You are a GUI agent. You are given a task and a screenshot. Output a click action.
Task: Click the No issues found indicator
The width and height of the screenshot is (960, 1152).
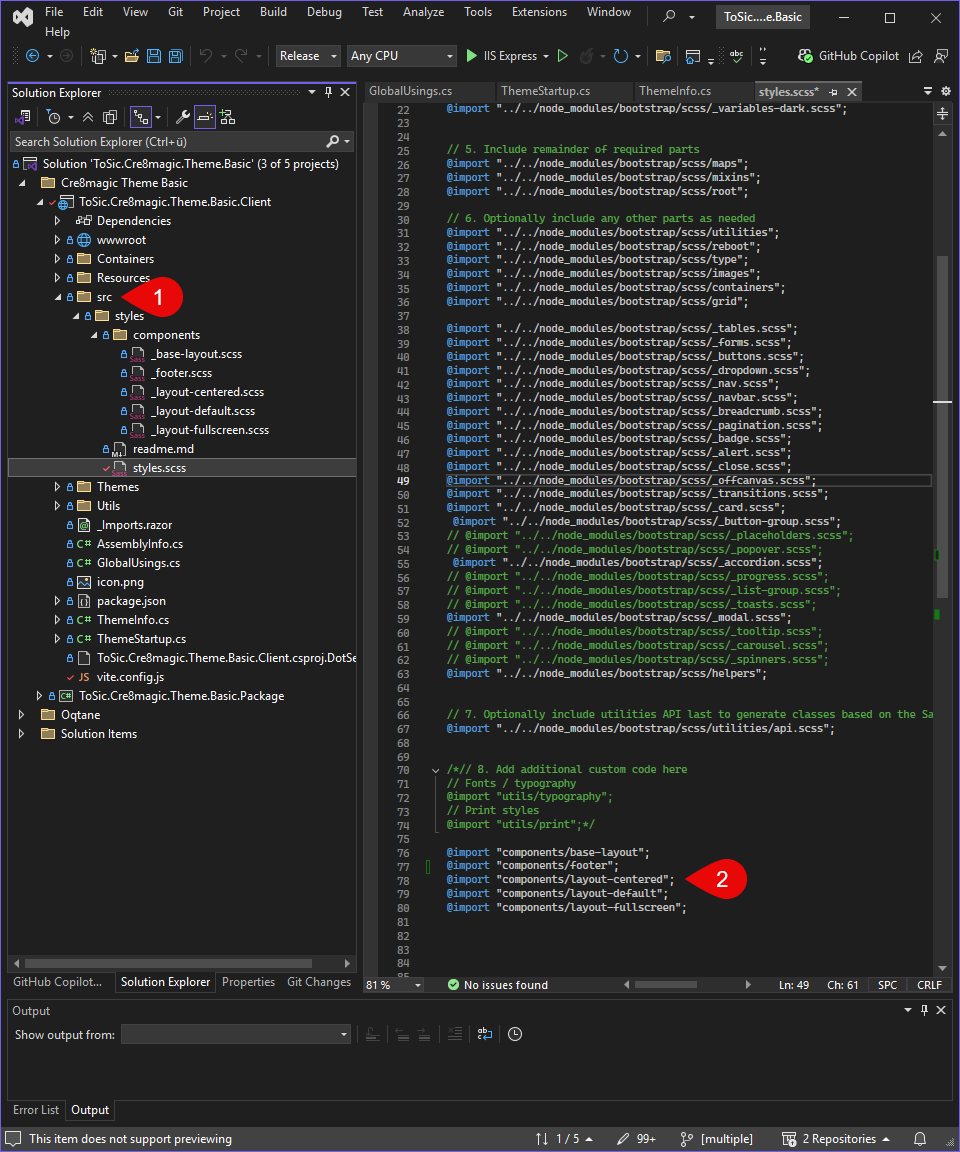497,985
